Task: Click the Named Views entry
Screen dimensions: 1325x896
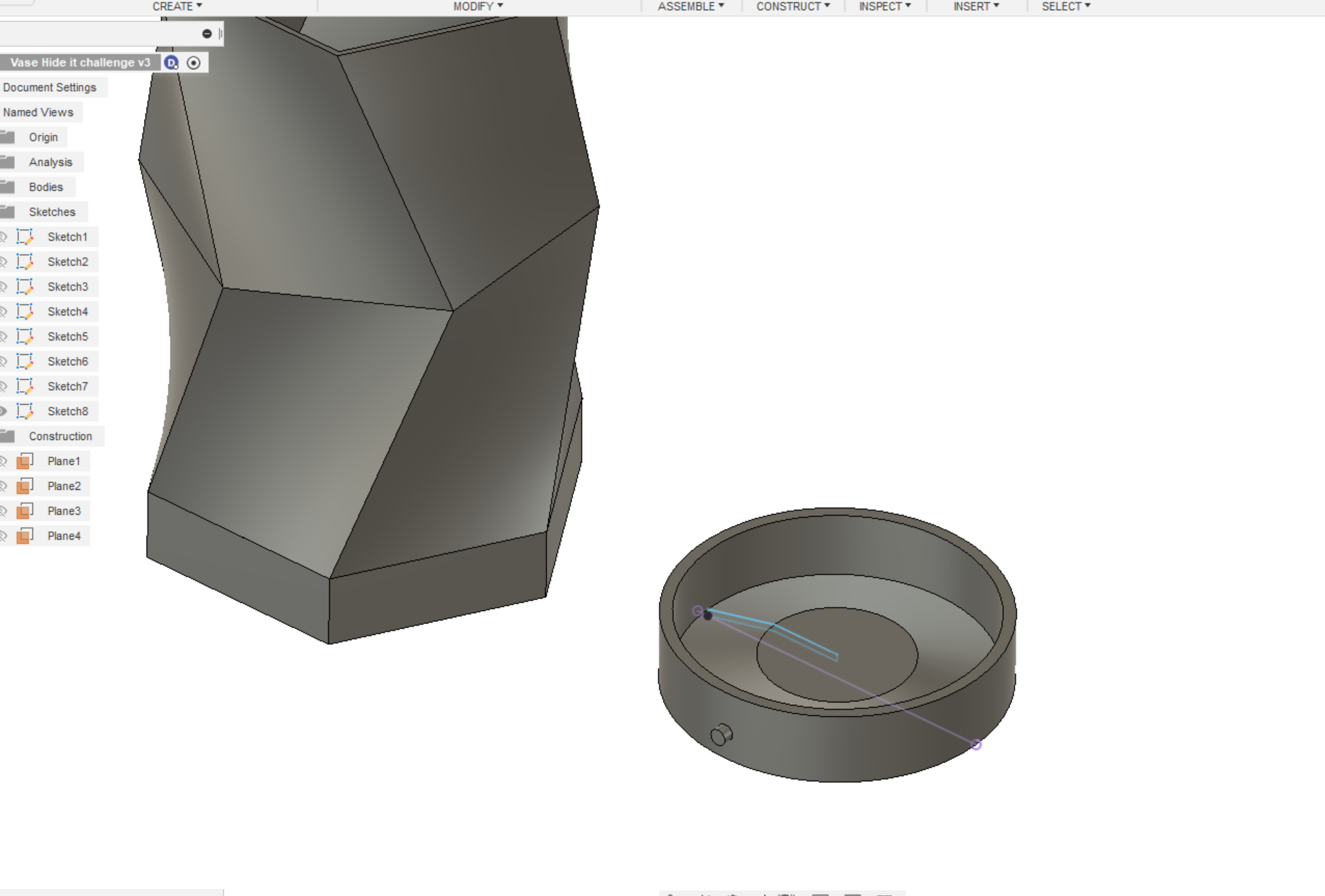Action: (39, 111)
